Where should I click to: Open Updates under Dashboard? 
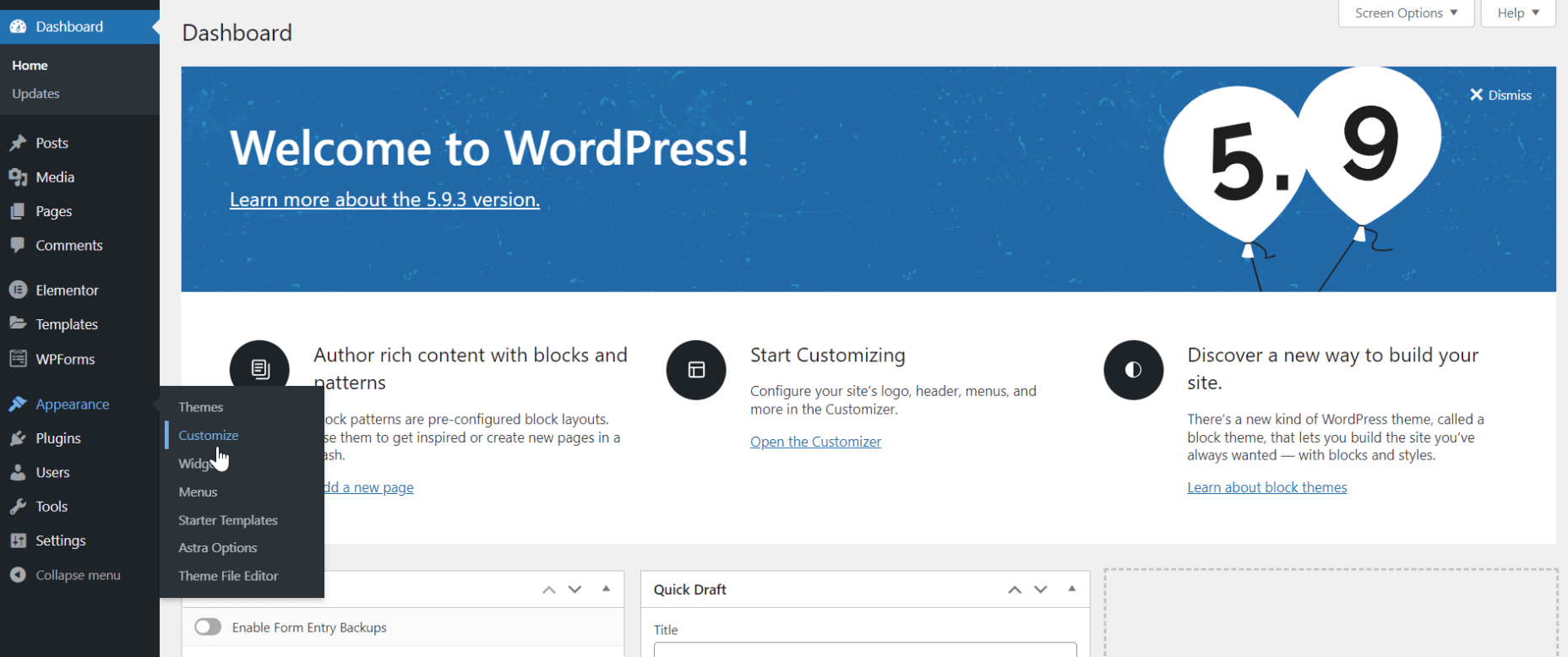pyautogui.click(x=35, y=94)
